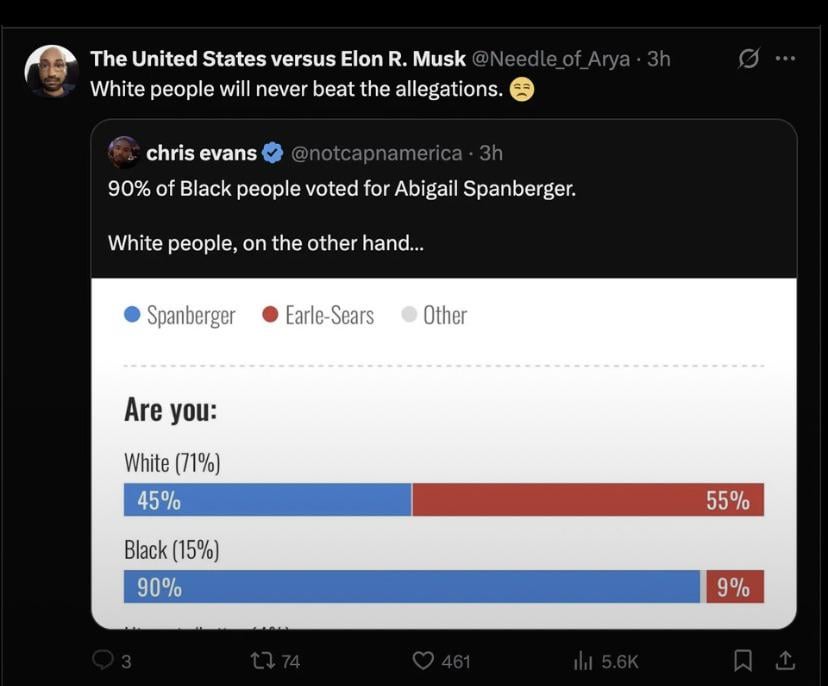828x686 pixels.
Task: Open the quoted tweet's 3h timestamp
Action: point(491,153)
